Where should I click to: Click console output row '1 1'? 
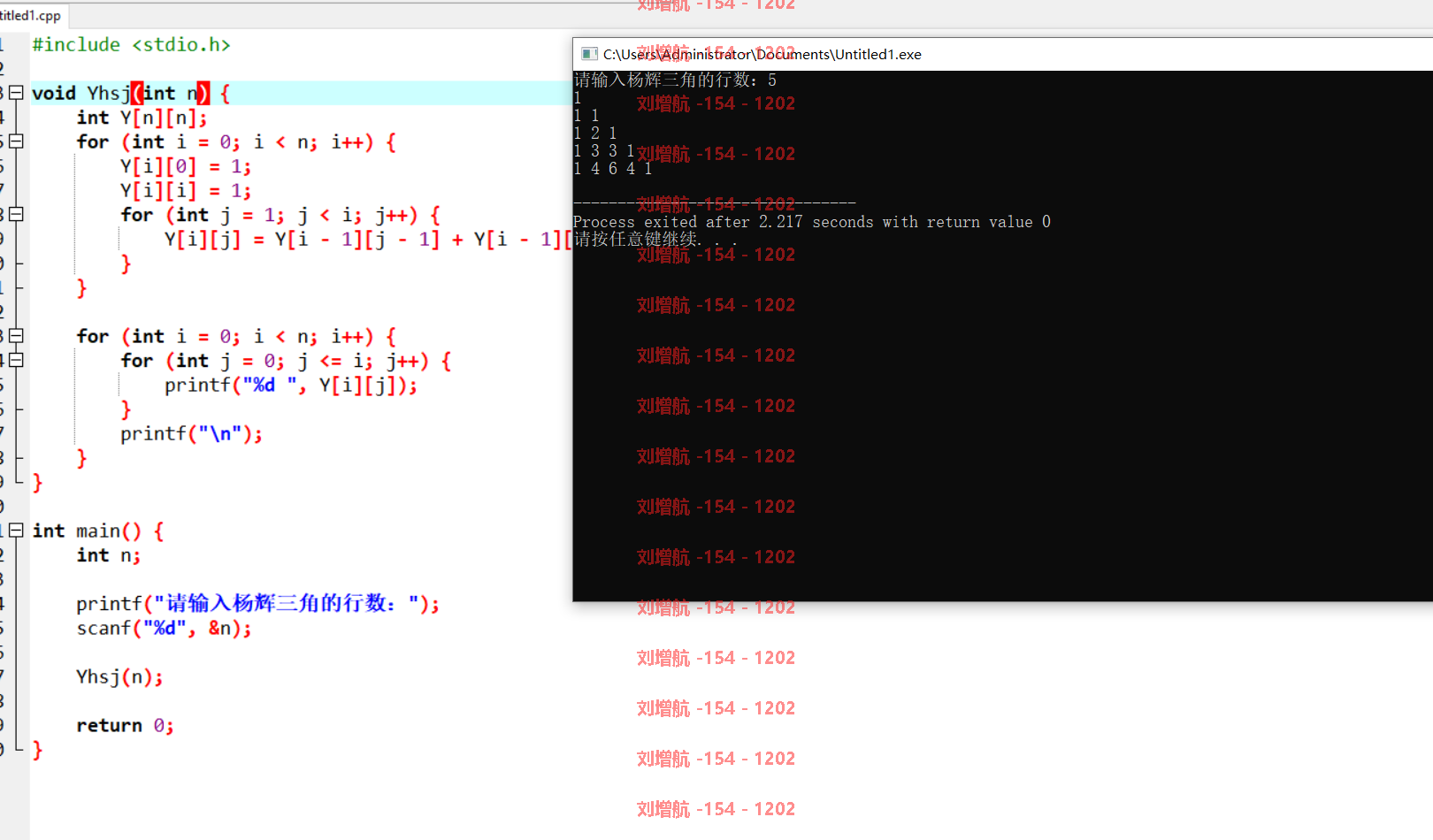[586, 116]
